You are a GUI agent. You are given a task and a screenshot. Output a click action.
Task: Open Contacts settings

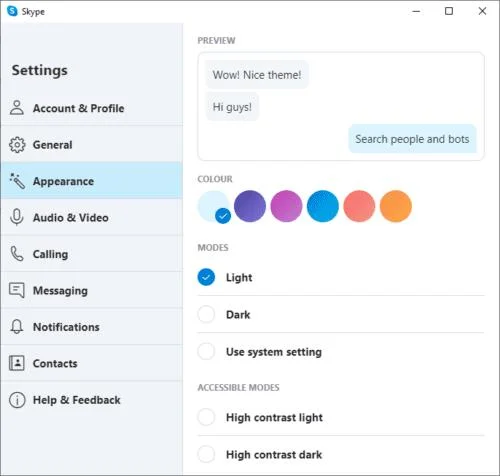point(92,363)
